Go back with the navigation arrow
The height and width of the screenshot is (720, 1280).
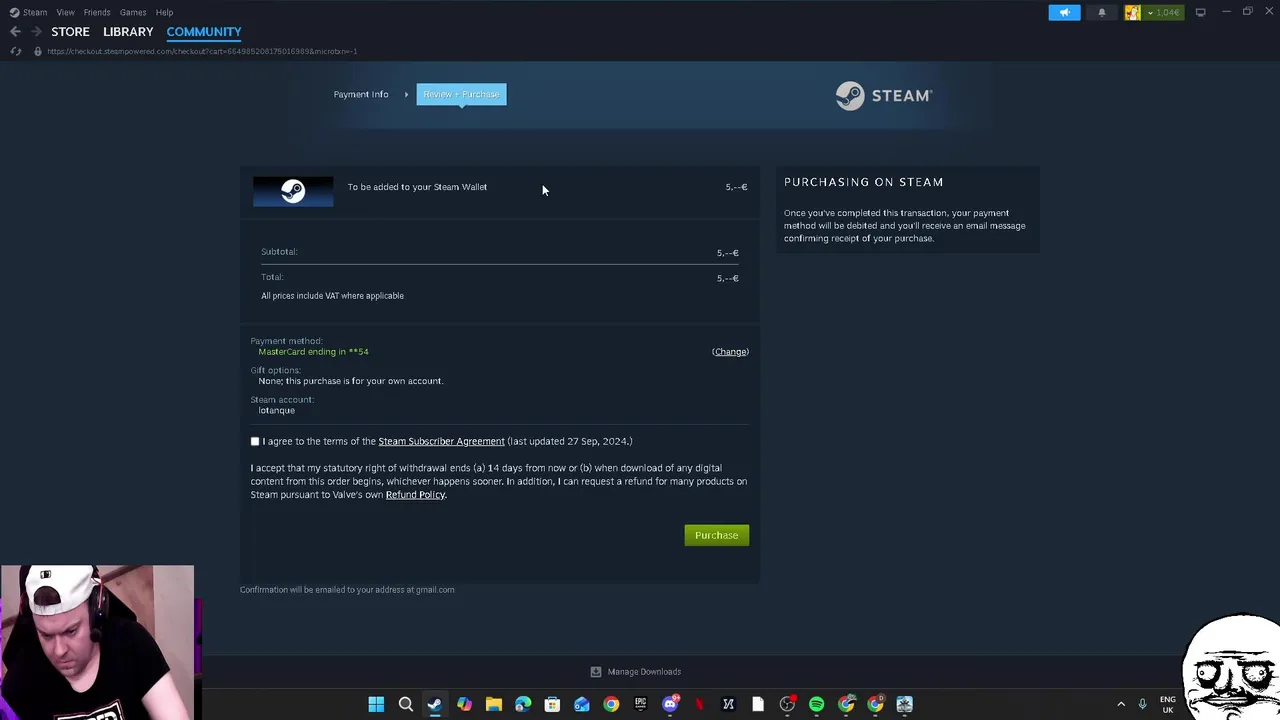click(15, 32)
